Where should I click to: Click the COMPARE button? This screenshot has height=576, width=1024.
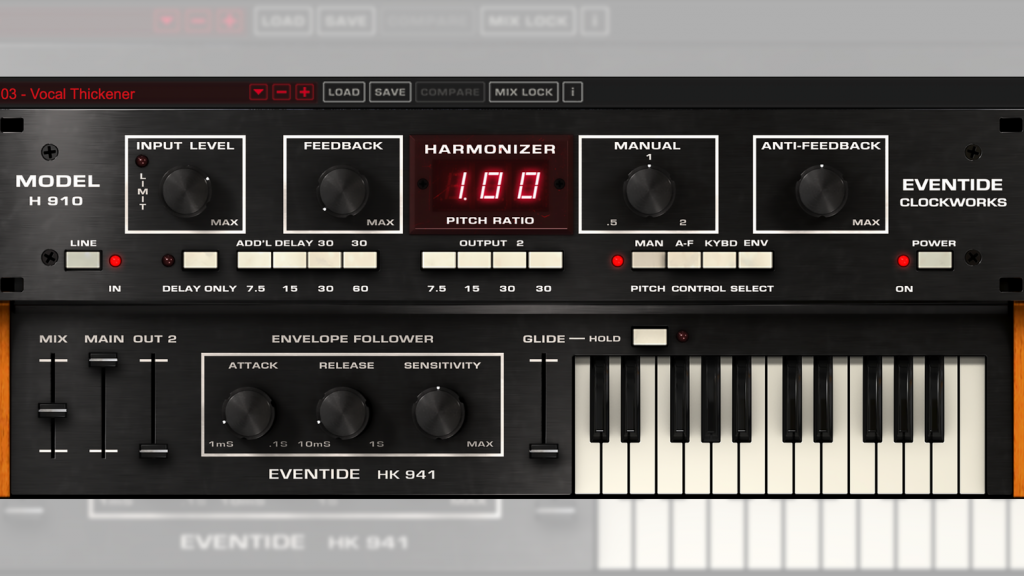(x=450, y=92)
